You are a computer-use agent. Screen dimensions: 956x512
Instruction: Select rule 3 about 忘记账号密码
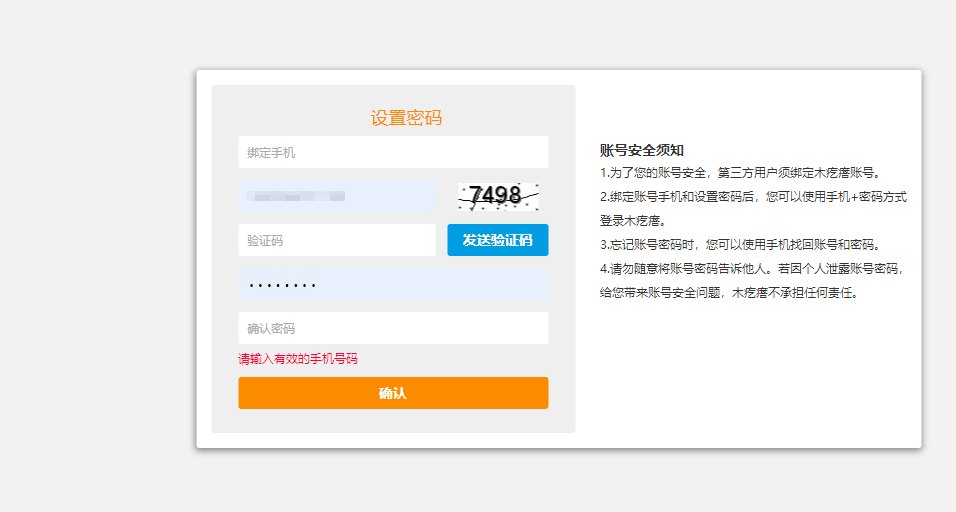tap(741, 245)
